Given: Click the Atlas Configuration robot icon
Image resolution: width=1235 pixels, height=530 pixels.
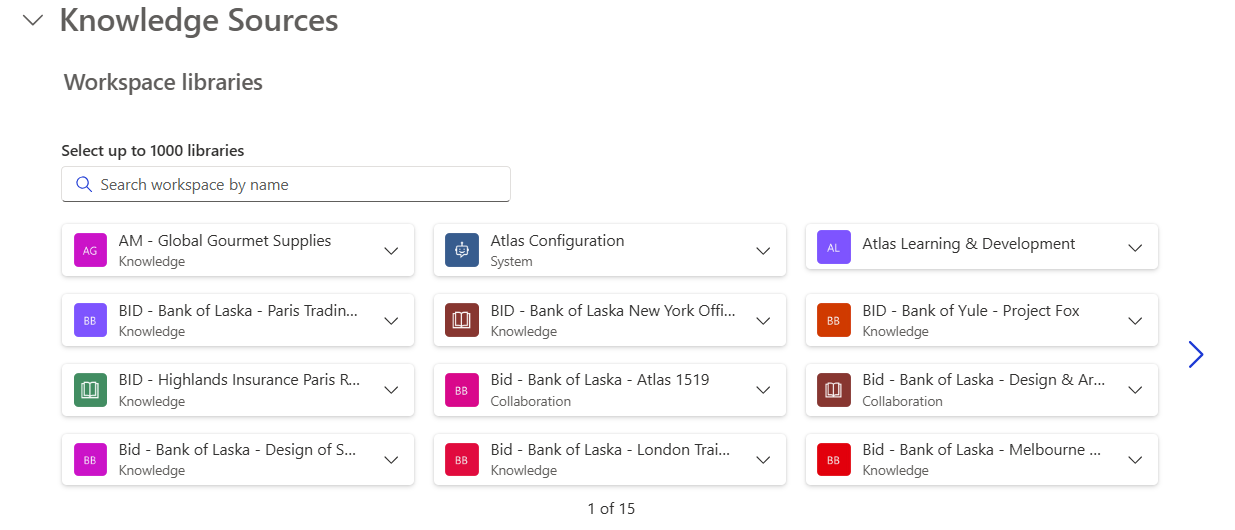Looking at the screenshot, I should pyautogui.click(x=462, y=250).
